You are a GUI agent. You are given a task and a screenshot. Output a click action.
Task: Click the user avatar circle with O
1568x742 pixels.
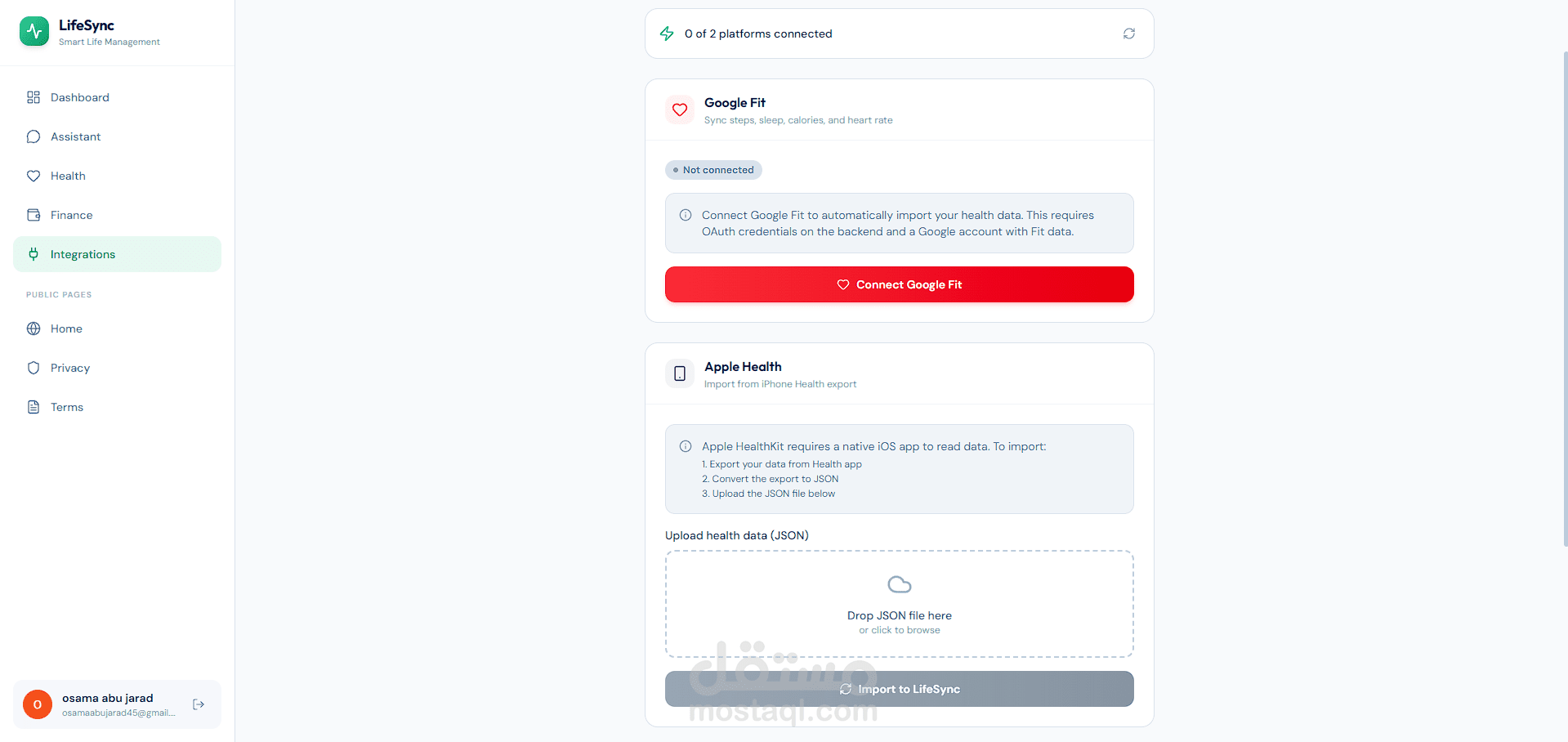[x=38, y=704]
